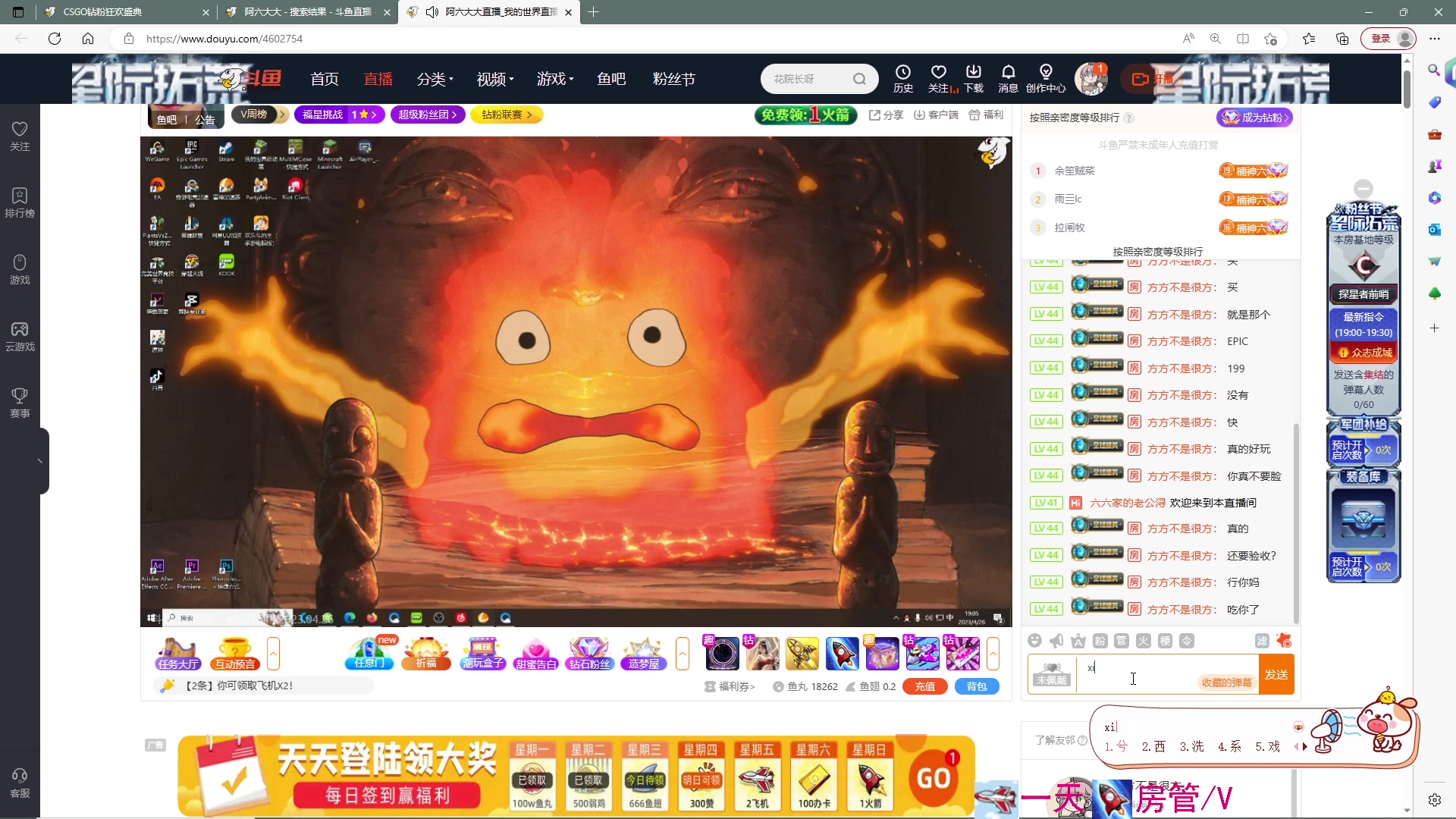Toggle the 滤 danmu filter switch
The width and height of the screenshot is (1456, 819).
pyautogui.click(x=1261, y=641)
